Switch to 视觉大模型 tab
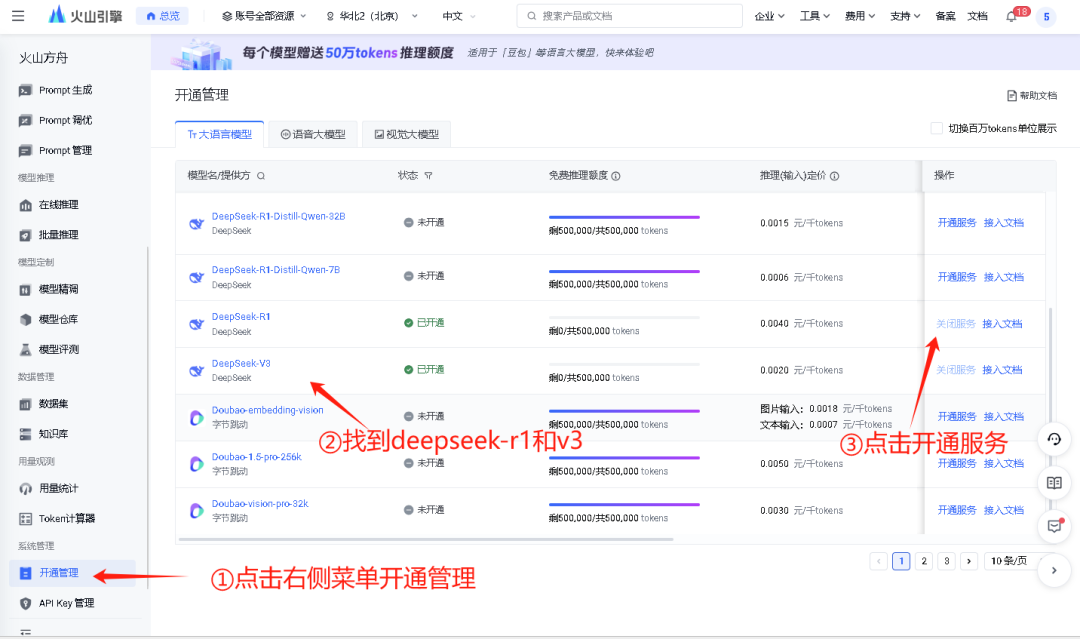The width and height of the screenshot is (1080, 639). click(x=406, y=134)
